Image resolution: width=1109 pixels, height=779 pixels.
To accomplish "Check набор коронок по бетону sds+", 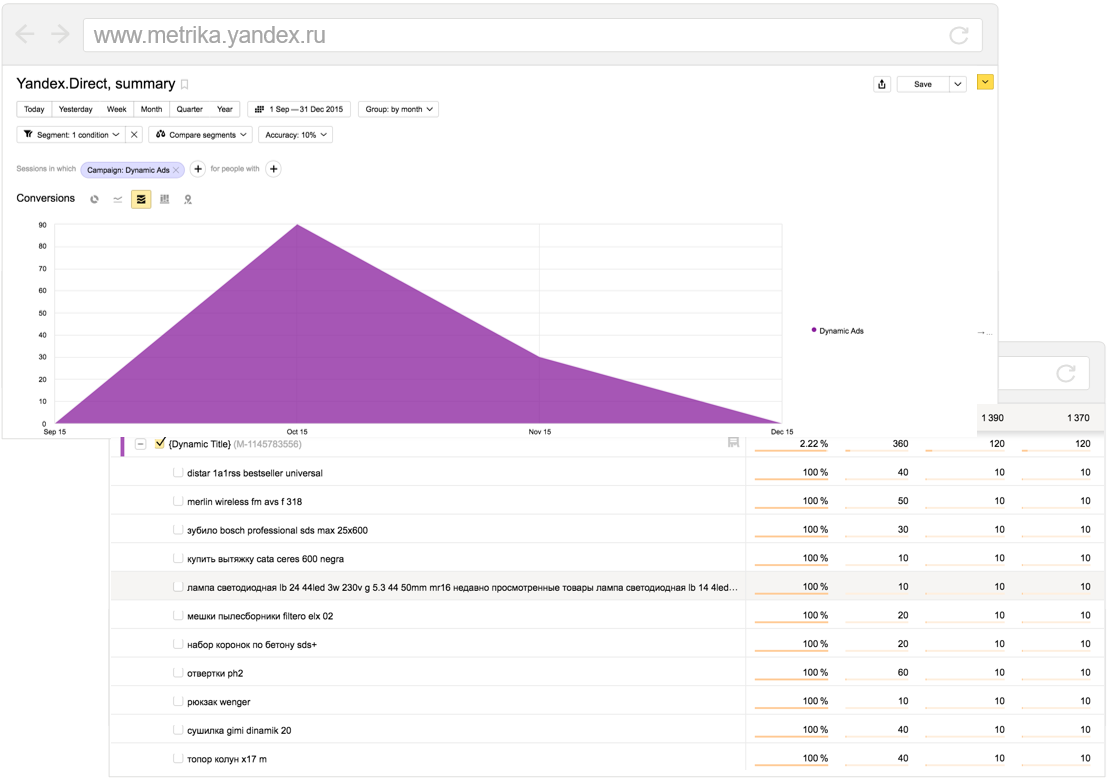I will coord(178,644).
